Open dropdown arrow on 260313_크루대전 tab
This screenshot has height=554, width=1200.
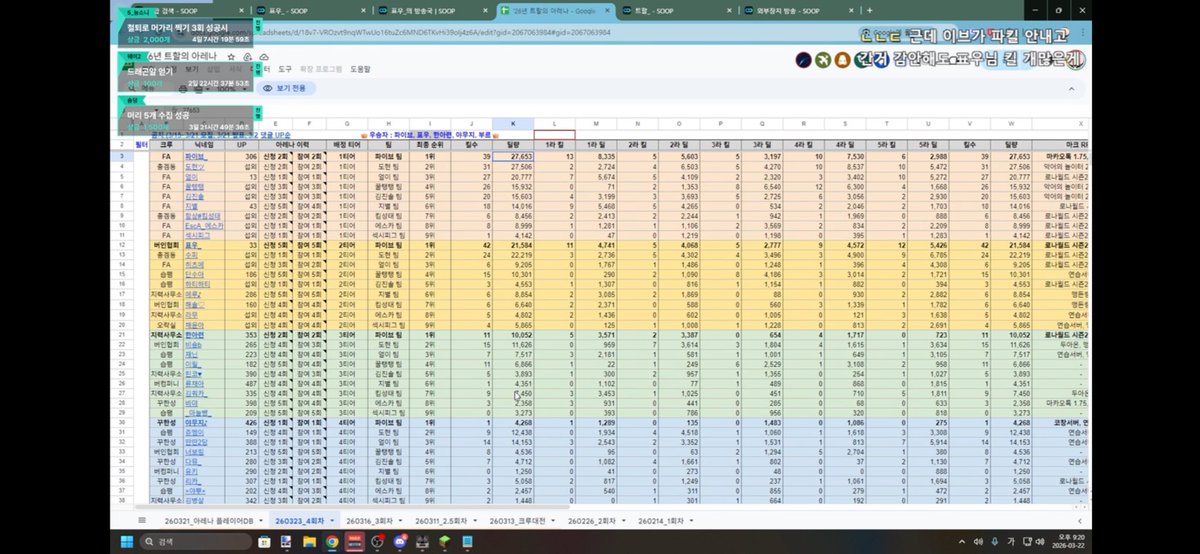555,522
